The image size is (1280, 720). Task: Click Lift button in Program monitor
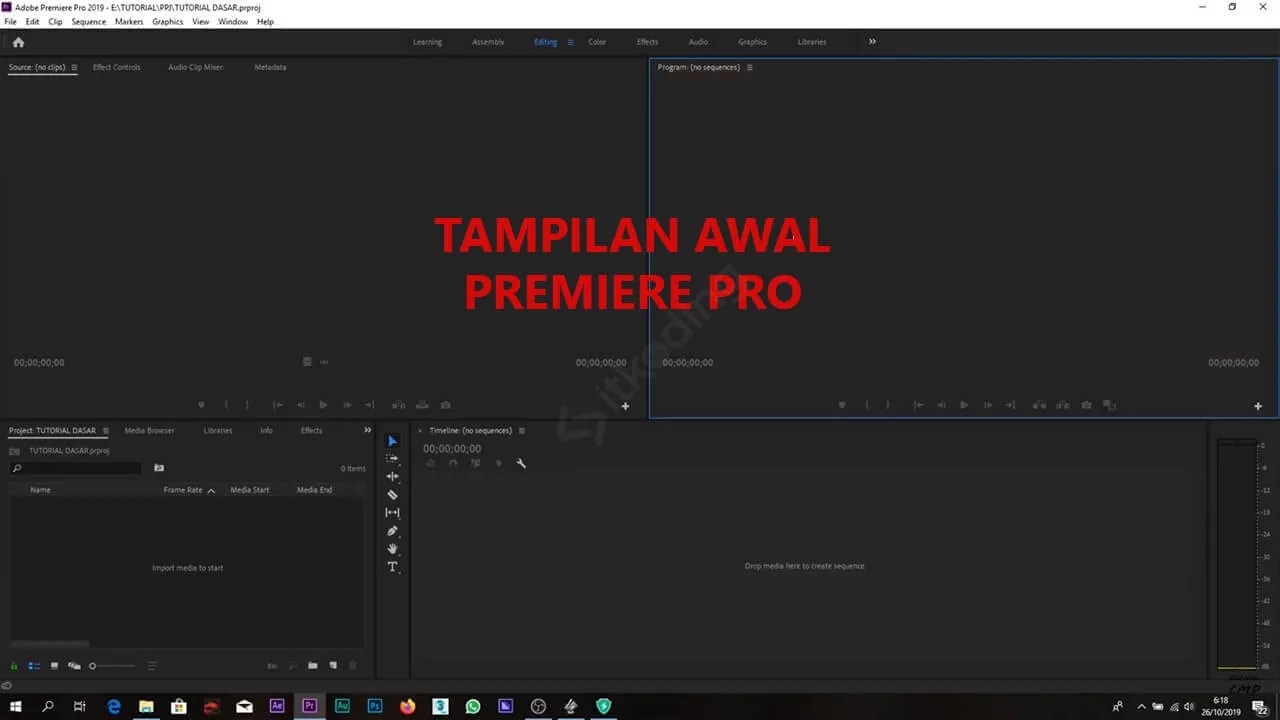[x=1039, y=405]
